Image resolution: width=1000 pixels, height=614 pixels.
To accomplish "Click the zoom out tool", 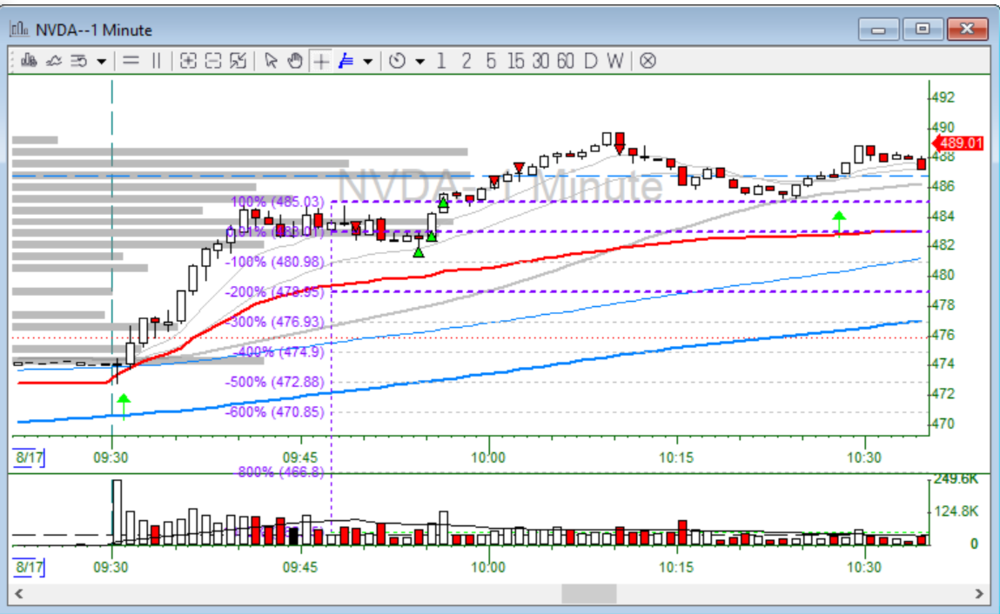I will point(211,61).
